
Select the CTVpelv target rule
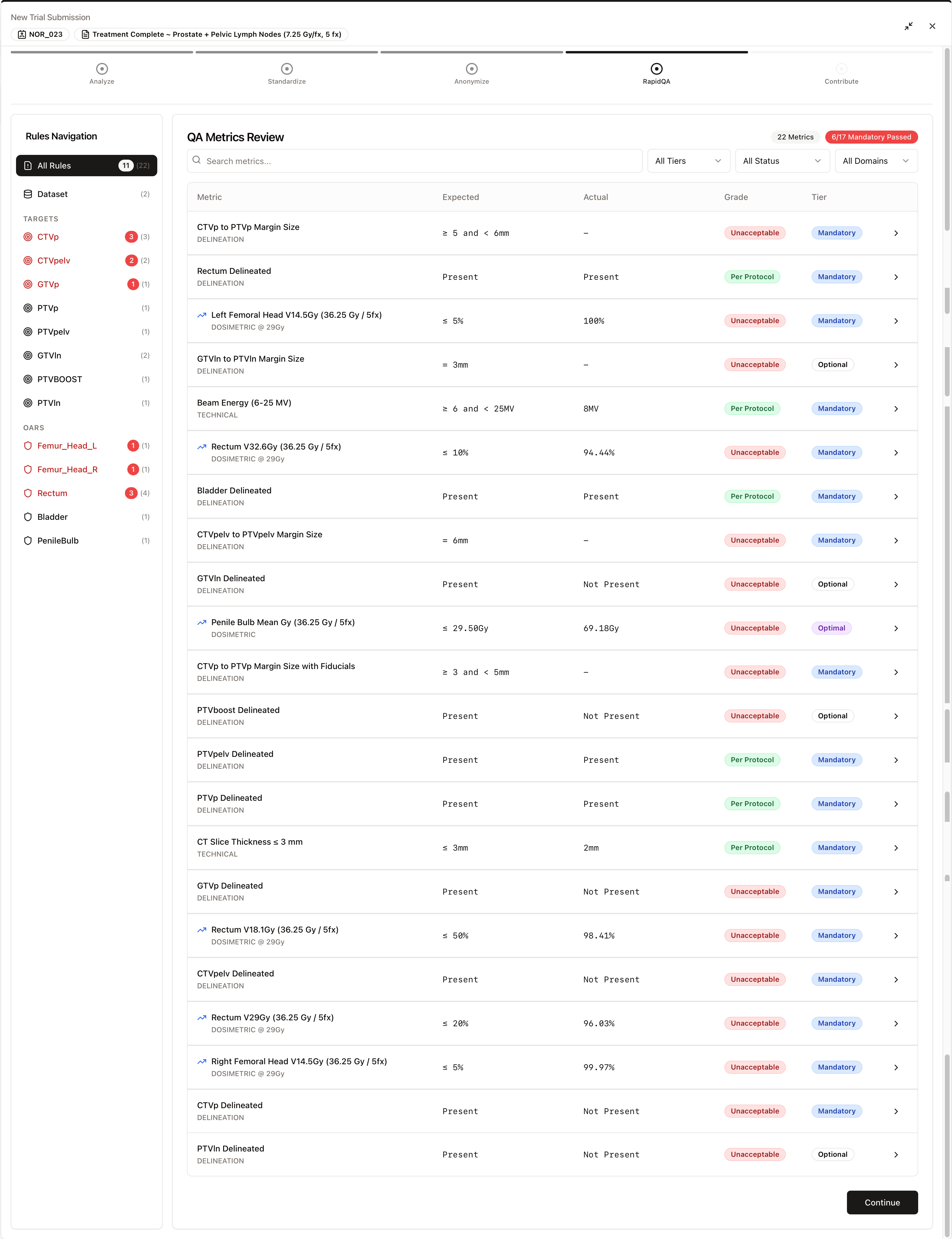point(87,260)
